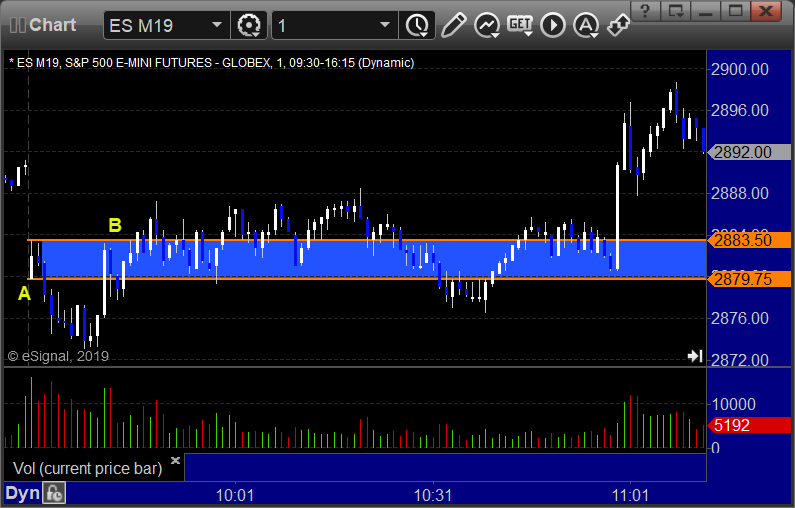
Task: Click the 2896.00 price axis label
Action: [740, 111]
